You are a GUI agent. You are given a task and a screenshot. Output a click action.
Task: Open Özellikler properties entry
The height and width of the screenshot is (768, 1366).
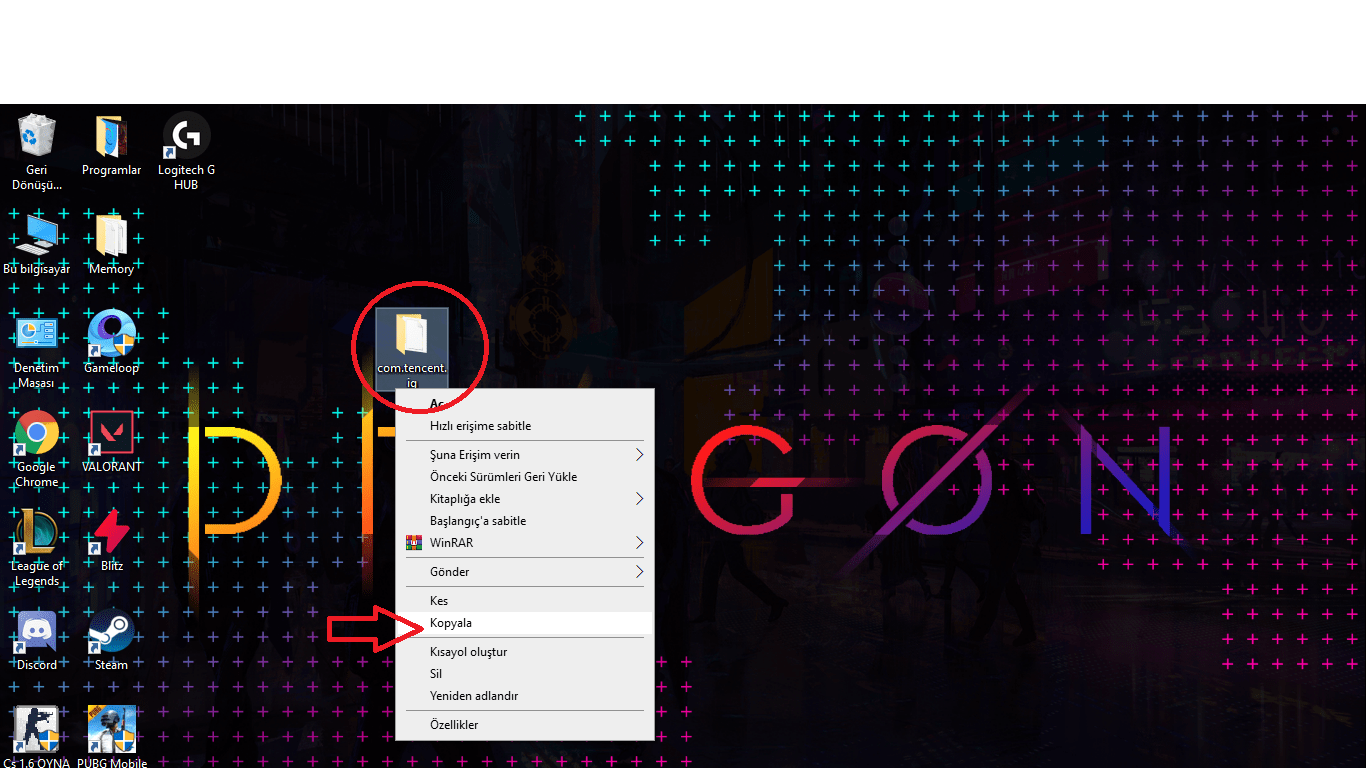pos(525,725)
